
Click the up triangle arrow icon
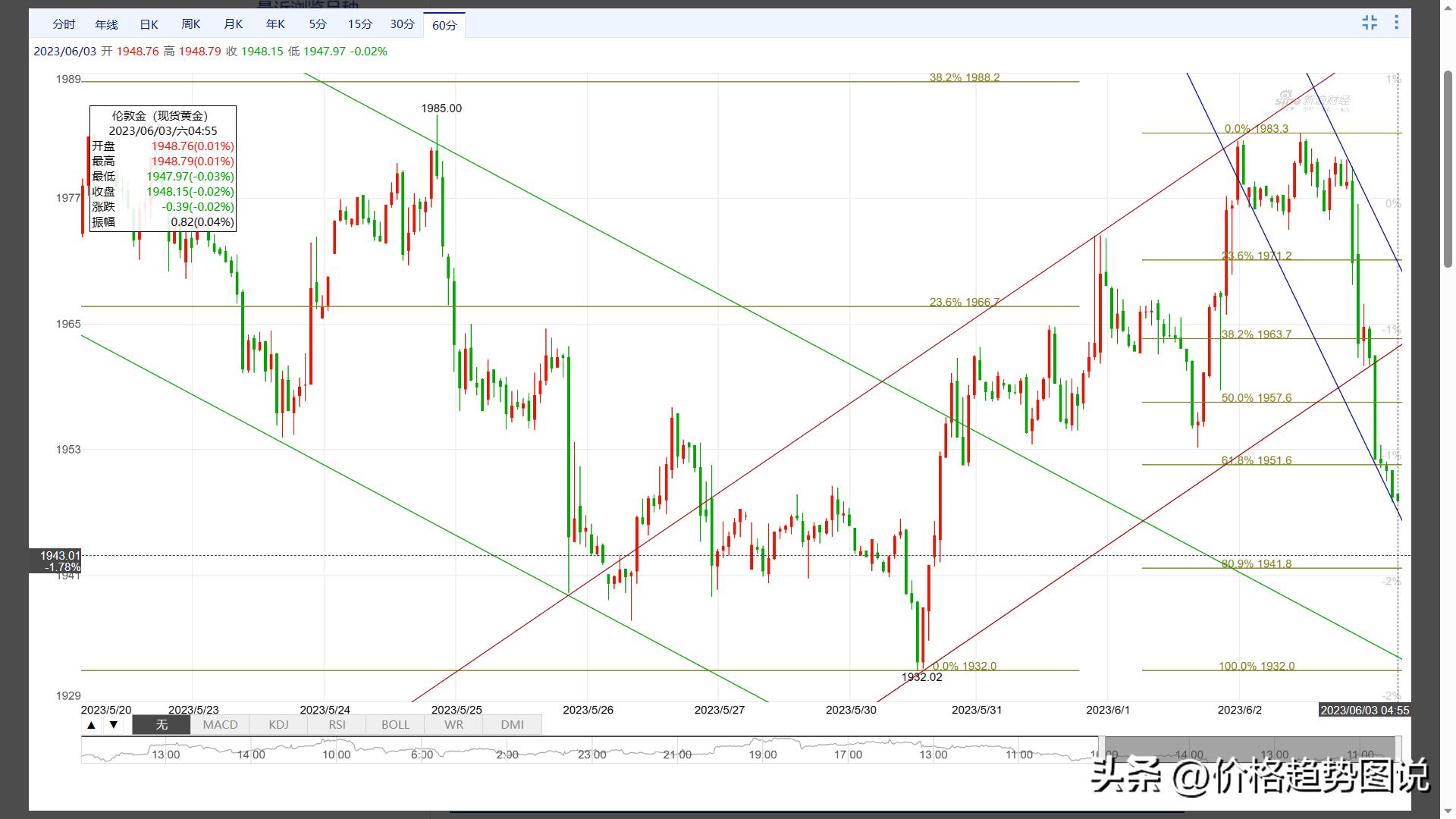(x=91, y=725)
